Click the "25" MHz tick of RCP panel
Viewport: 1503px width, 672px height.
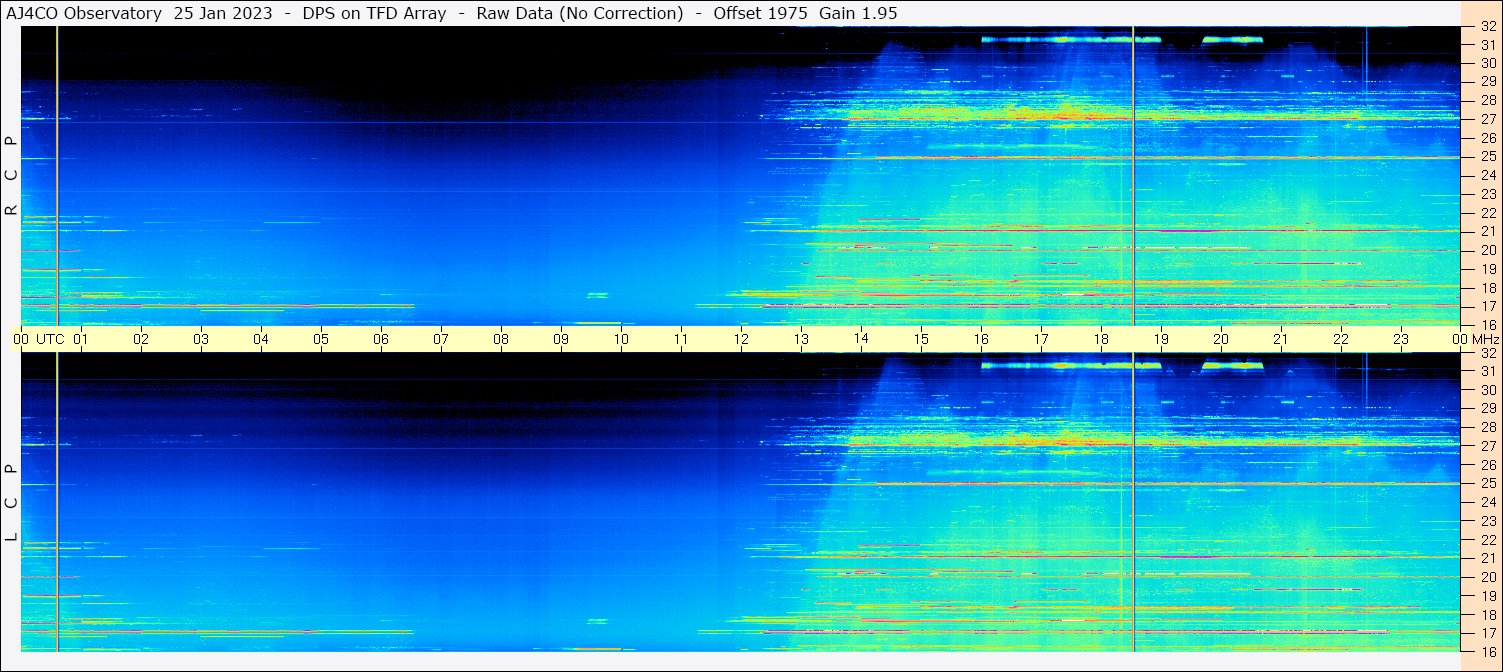(1488, 157)
